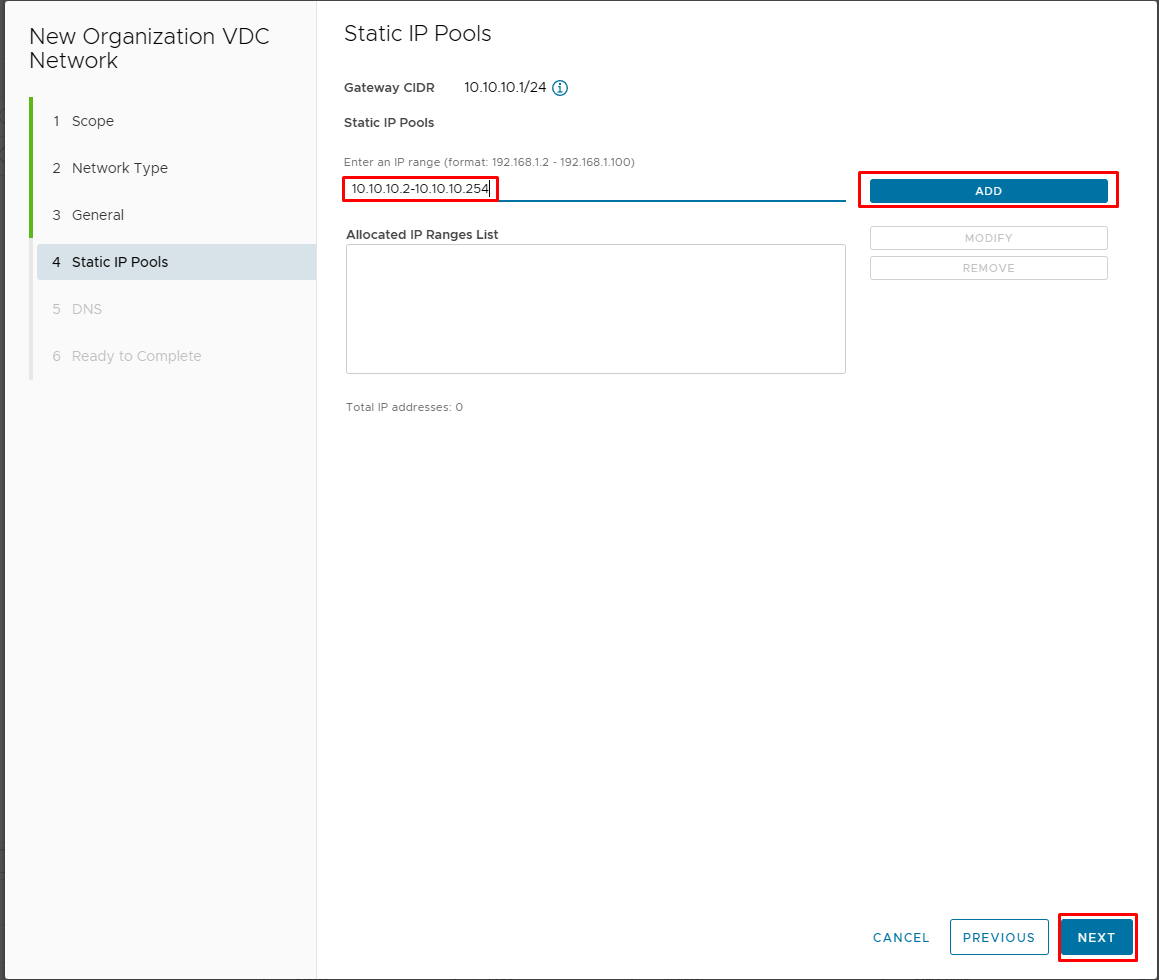The image size is (1159, 980).
Task: Click the Static IP Pools page heading
Action: click(418, 33)
